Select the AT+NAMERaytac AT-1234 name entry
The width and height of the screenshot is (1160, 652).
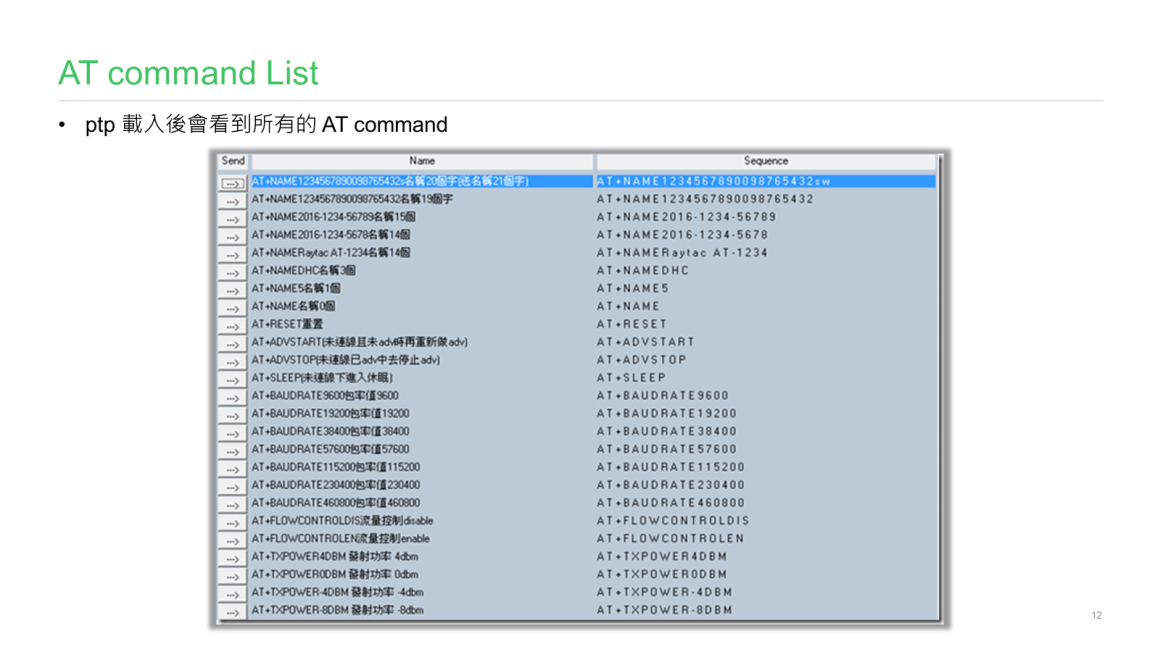tap(331, 253)
